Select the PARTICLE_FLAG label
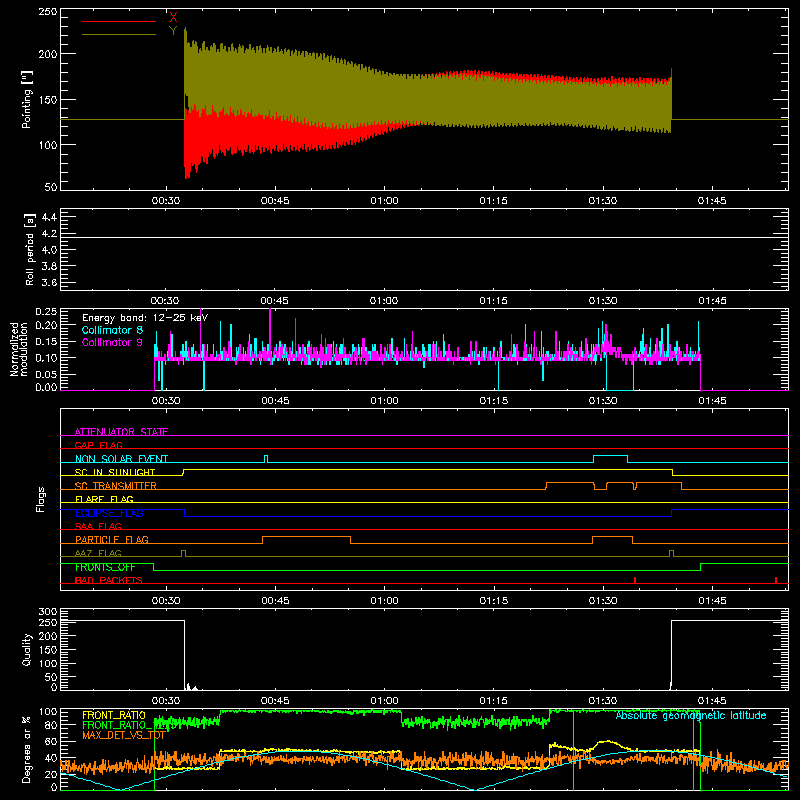This screenshot has height=800, width=800. click(x=112, y=539)
